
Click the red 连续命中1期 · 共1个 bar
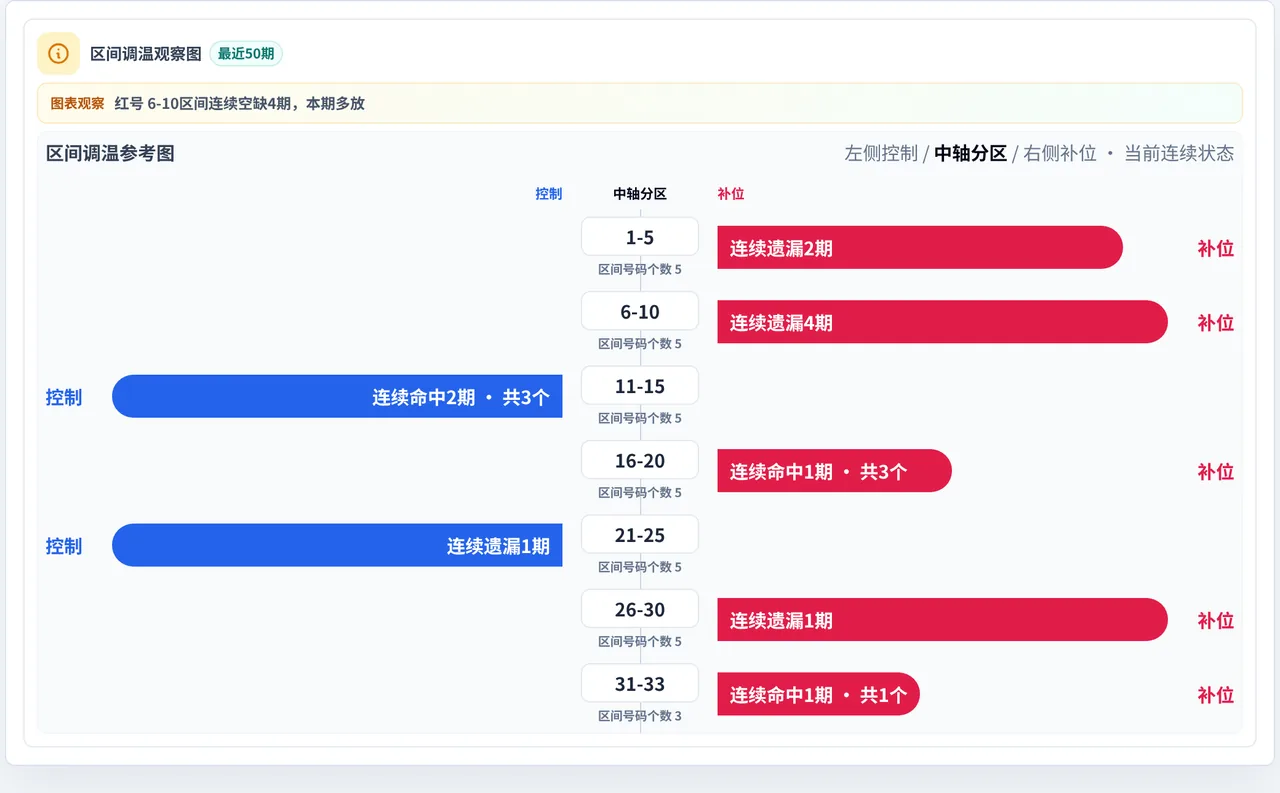(818, 695)
